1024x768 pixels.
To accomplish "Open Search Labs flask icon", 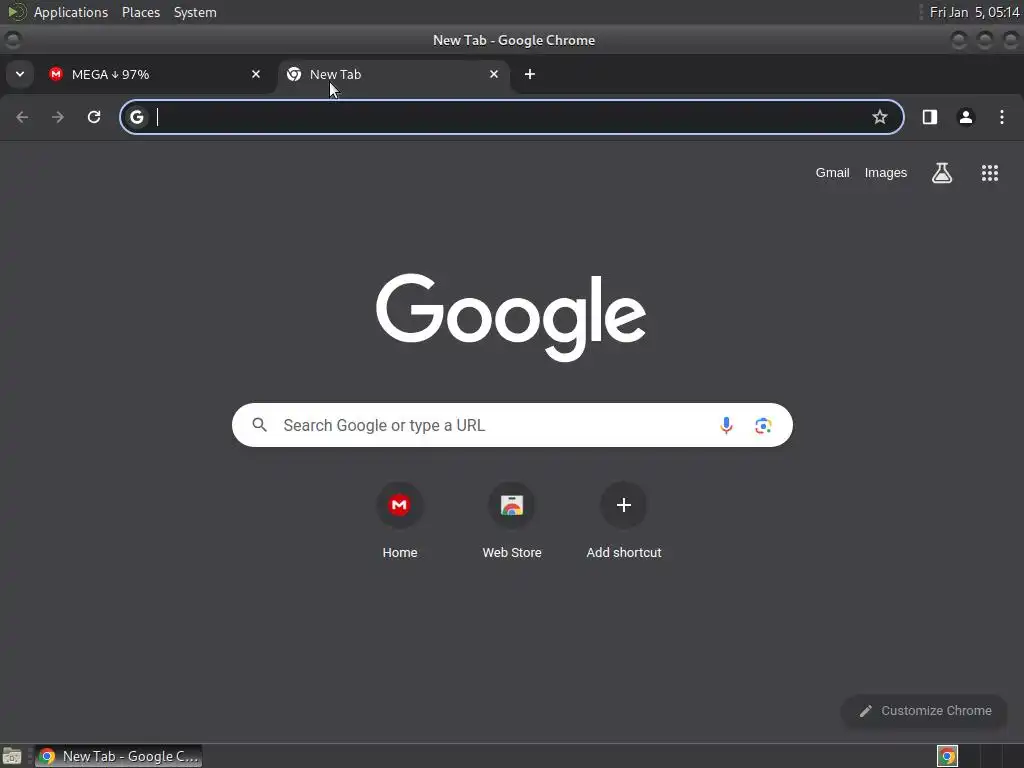I will 942,172.
